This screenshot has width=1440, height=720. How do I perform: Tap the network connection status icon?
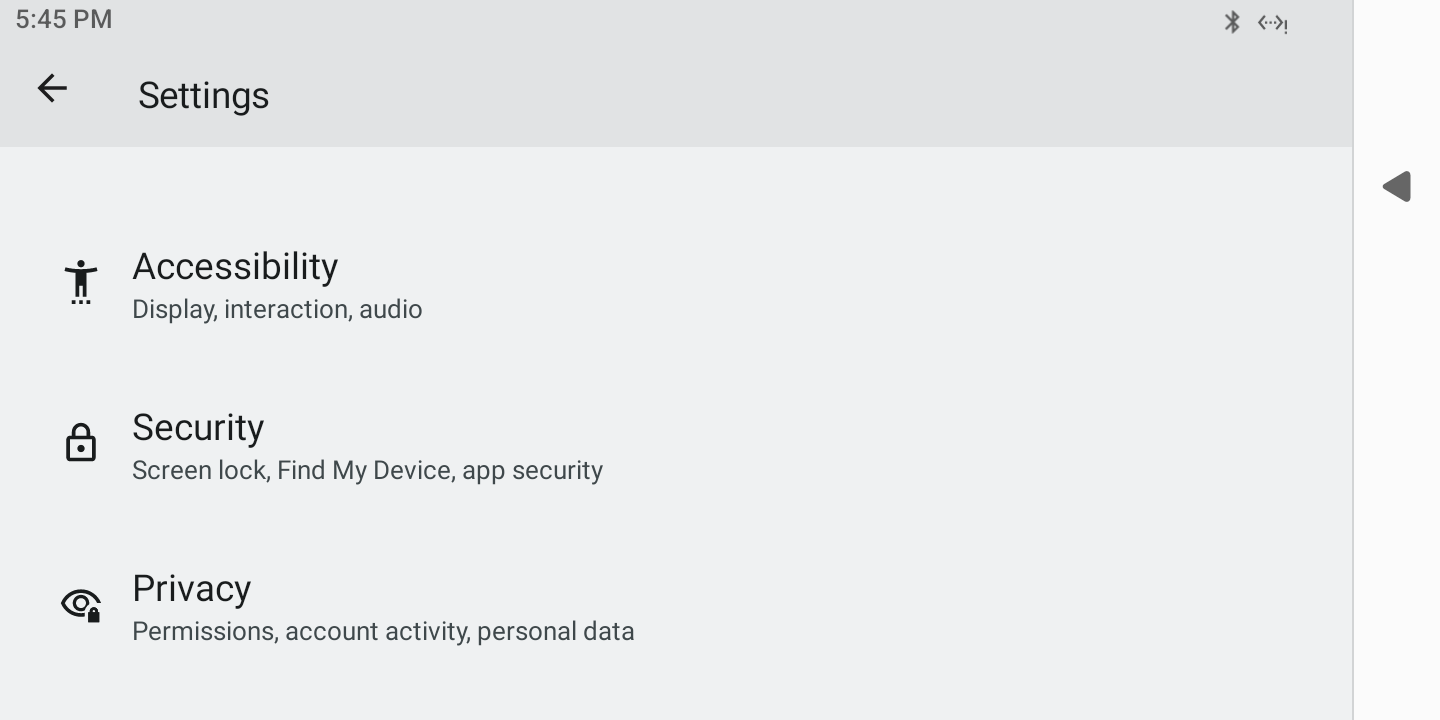[x=1272, y=23]
